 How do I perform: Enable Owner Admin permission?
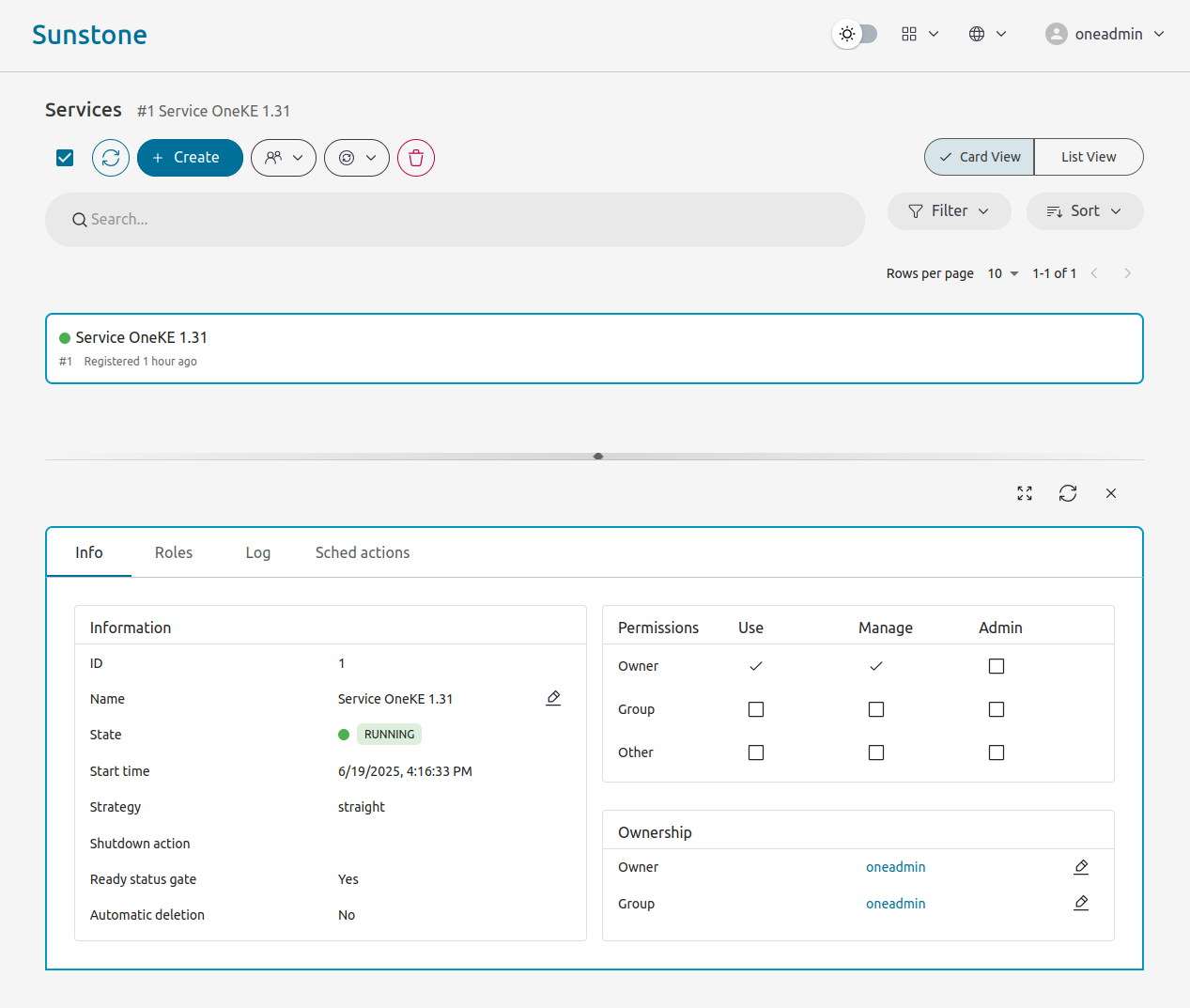point(997,666)
